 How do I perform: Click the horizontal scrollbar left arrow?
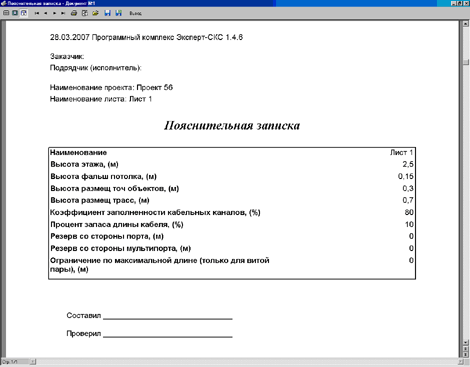pyautogui.click(x=33, y=362)
